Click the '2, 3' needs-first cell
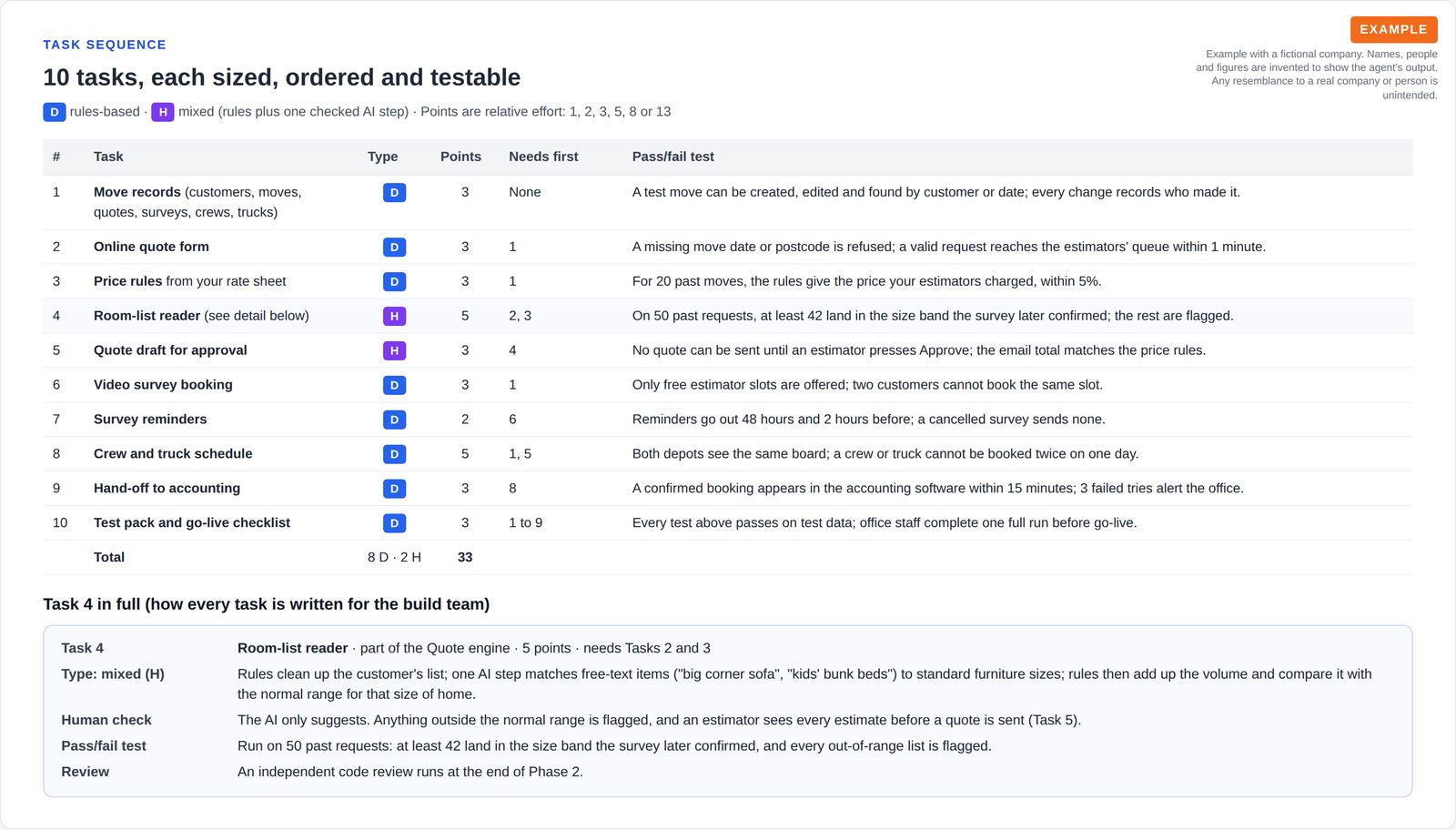The width and height of the screenshot is (1456, 830). 520,316
